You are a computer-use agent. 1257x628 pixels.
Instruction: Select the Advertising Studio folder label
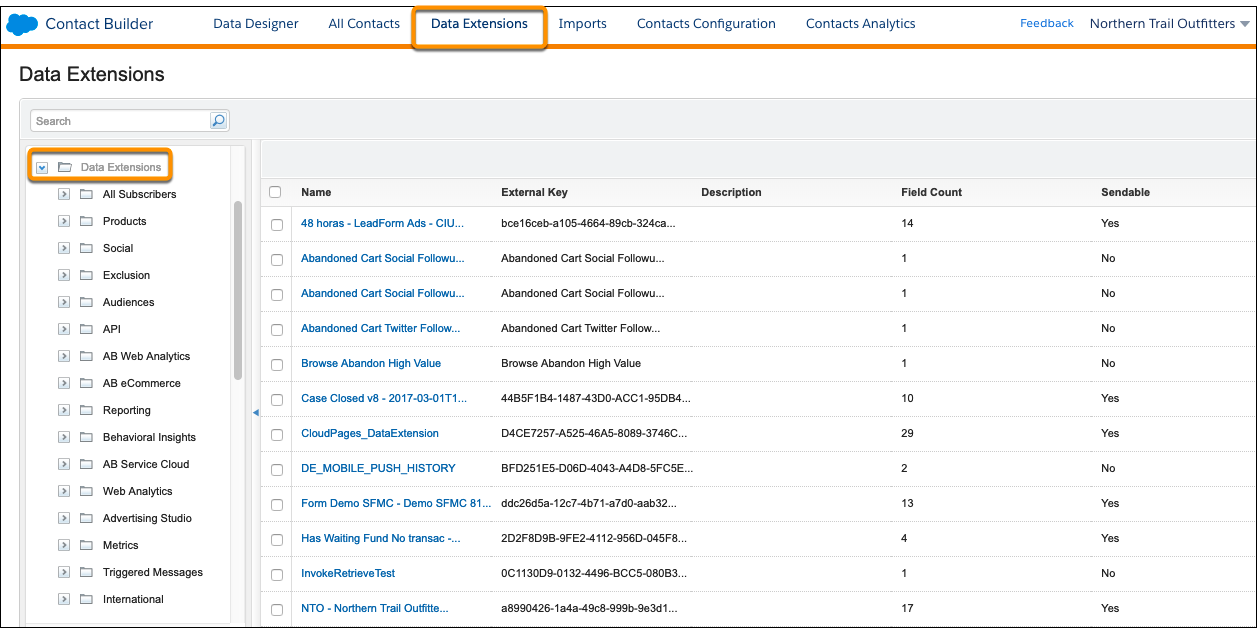coord(147,519)
